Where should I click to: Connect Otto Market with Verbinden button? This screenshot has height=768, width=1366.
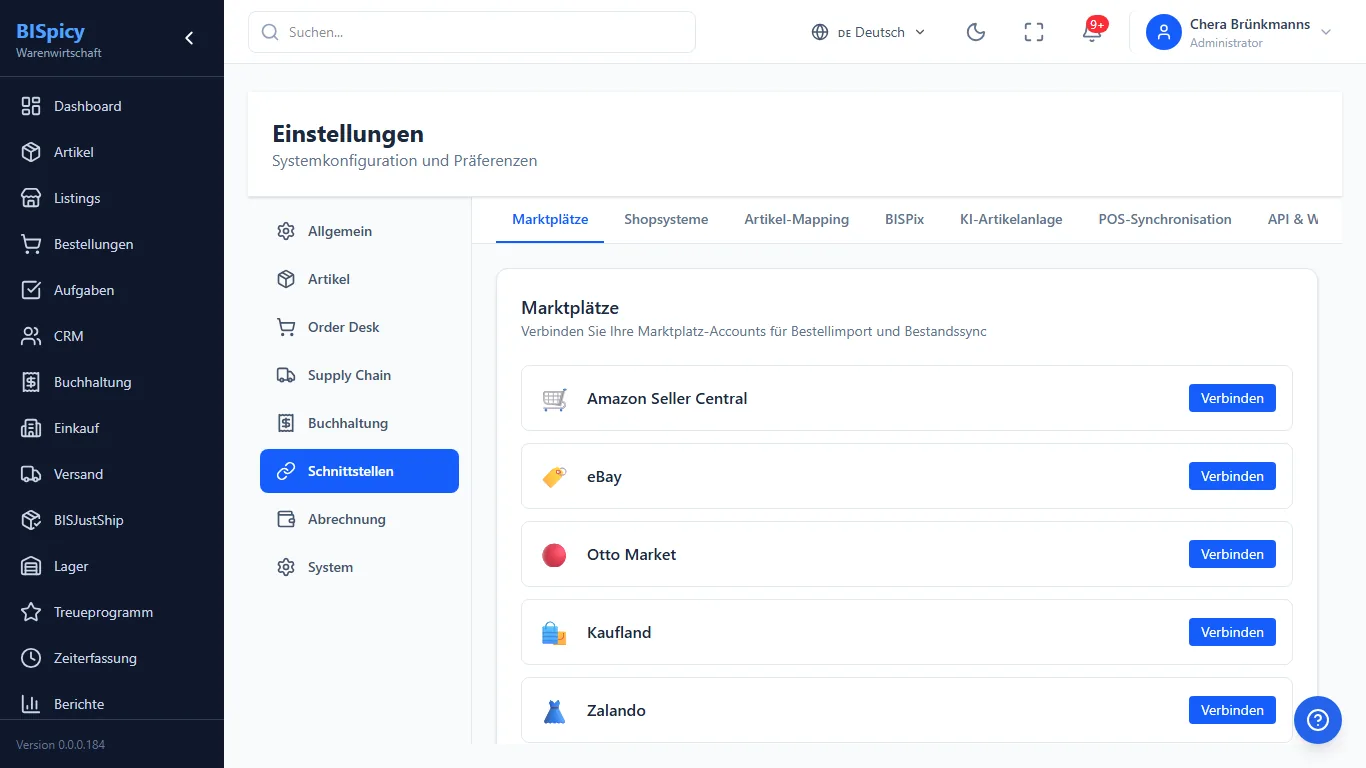coord(1232,554)
